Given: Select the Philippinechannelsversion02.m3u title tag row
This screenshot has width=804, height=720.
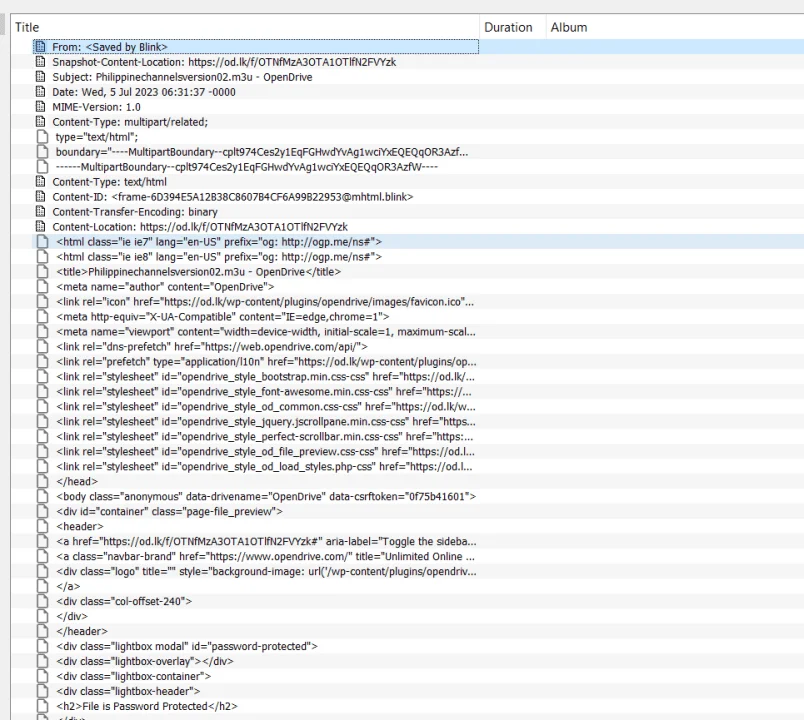Looking at the screenshot, I should tap(255, 272).
